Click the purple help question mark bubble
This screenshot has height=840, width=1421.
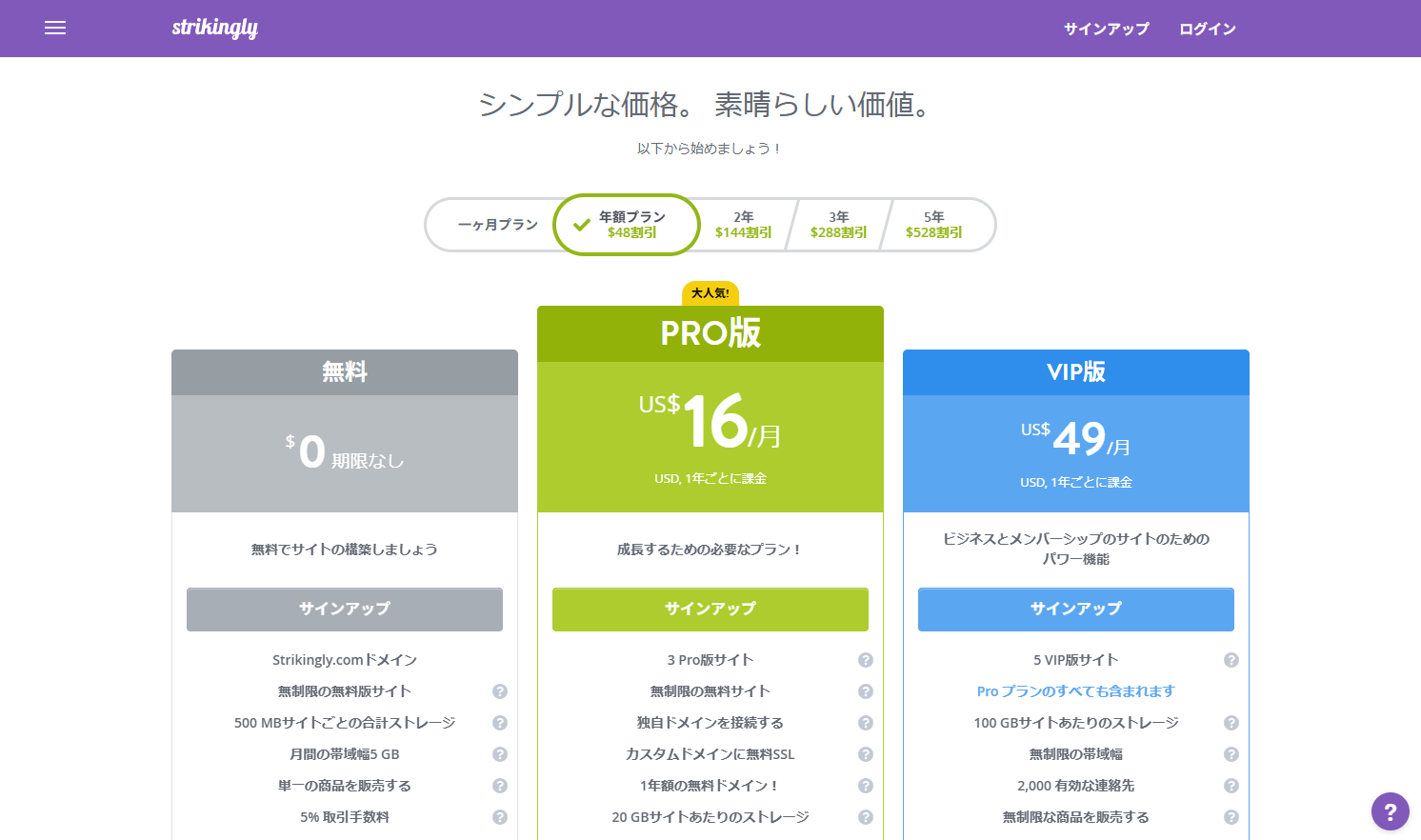click(x=1389, y=811)
